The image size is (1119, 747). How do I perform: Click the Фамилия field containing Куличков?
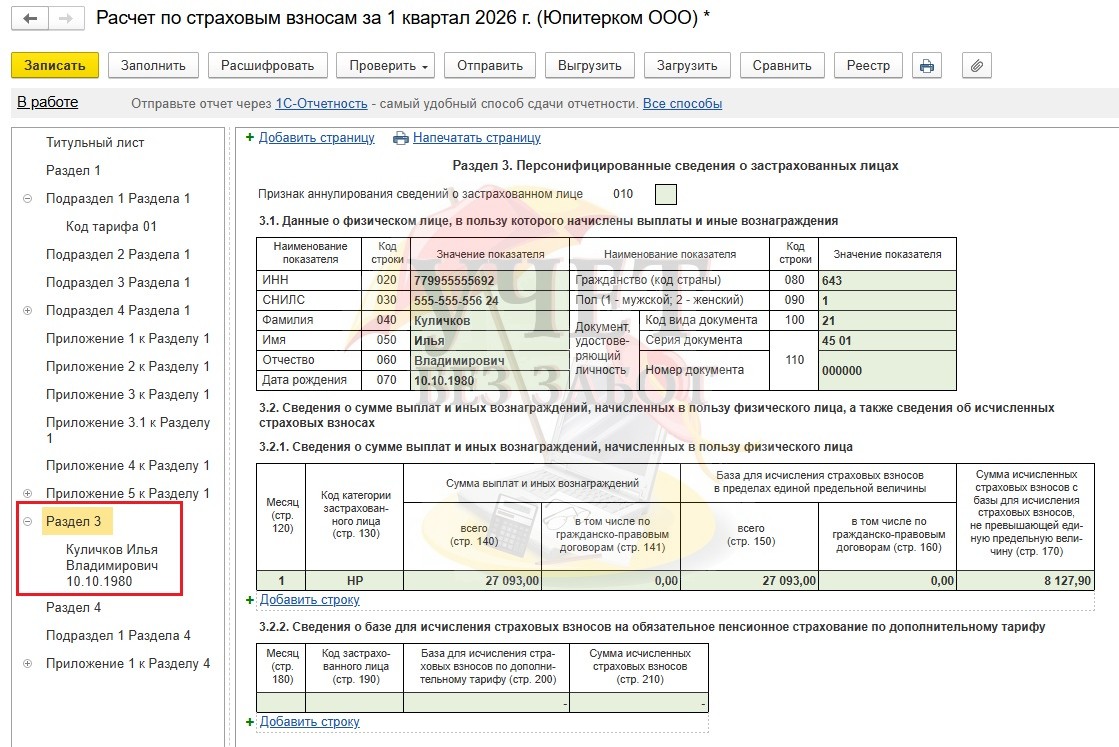(x=487, y=321)
